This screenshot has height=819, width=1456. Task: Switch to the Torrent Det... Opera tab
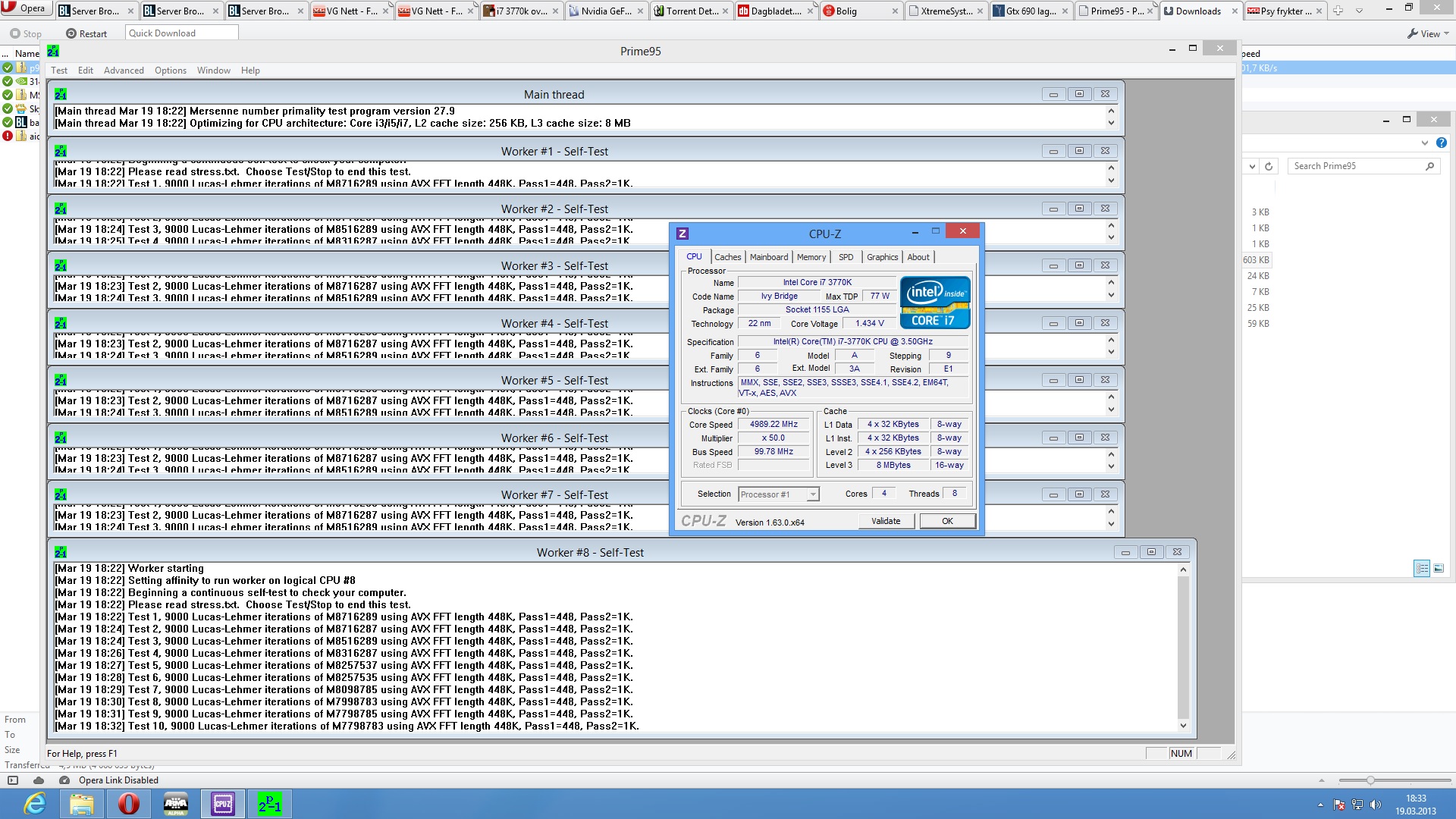pos(692,11)
